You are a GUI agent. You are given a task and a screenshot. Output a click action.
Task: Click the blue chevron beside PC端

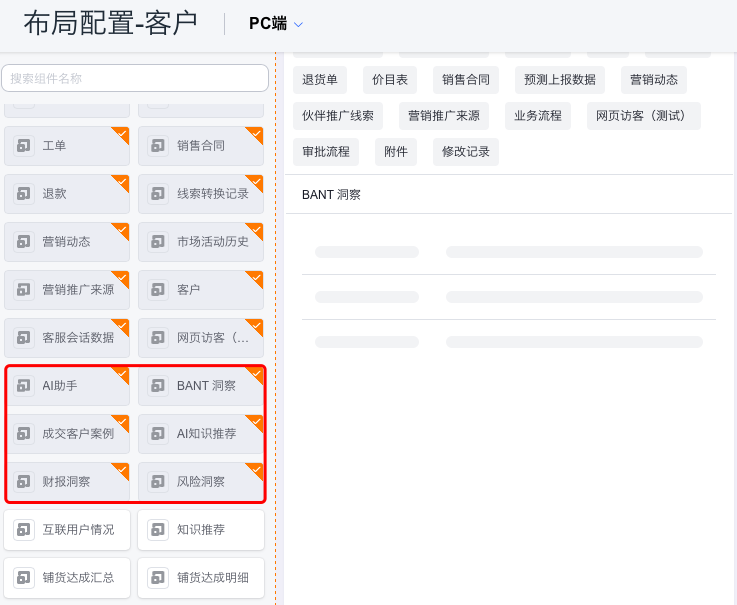(x=298, y=24)
